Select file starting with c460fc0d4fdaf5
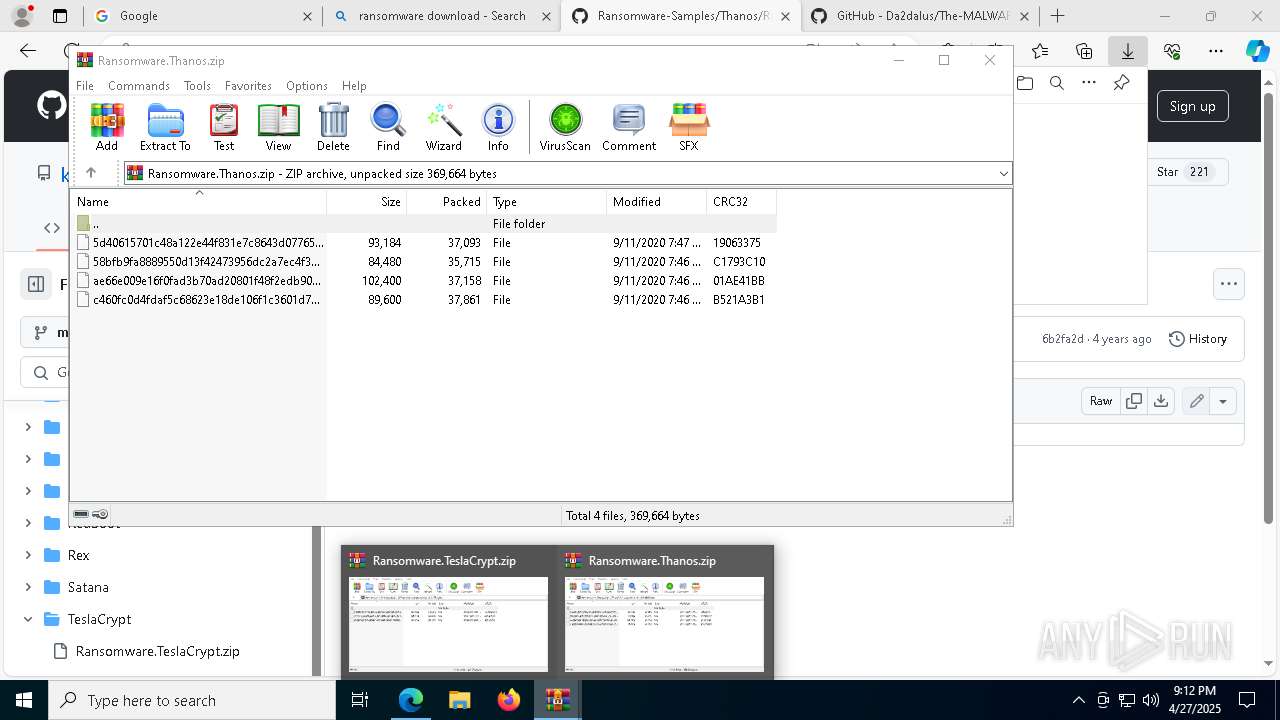This screenshot has width=1280, height=720. 422,299
